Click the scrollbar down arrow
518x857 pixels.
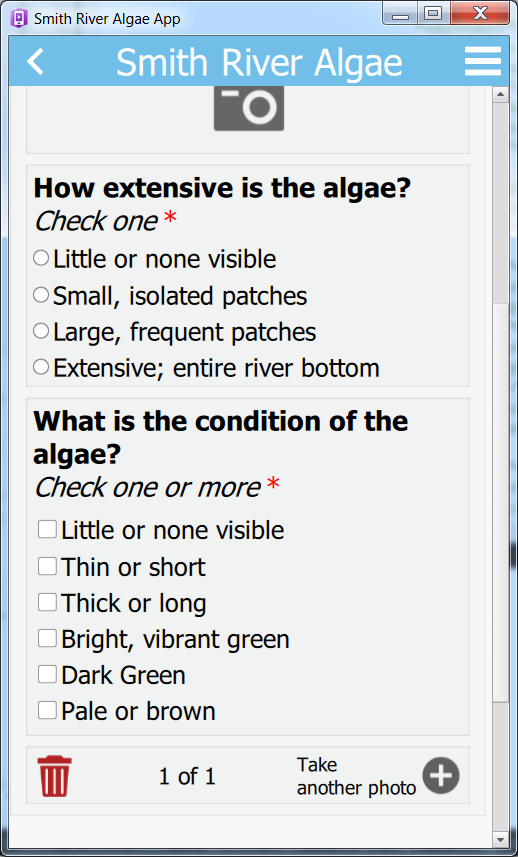click(x=501, y=838)
